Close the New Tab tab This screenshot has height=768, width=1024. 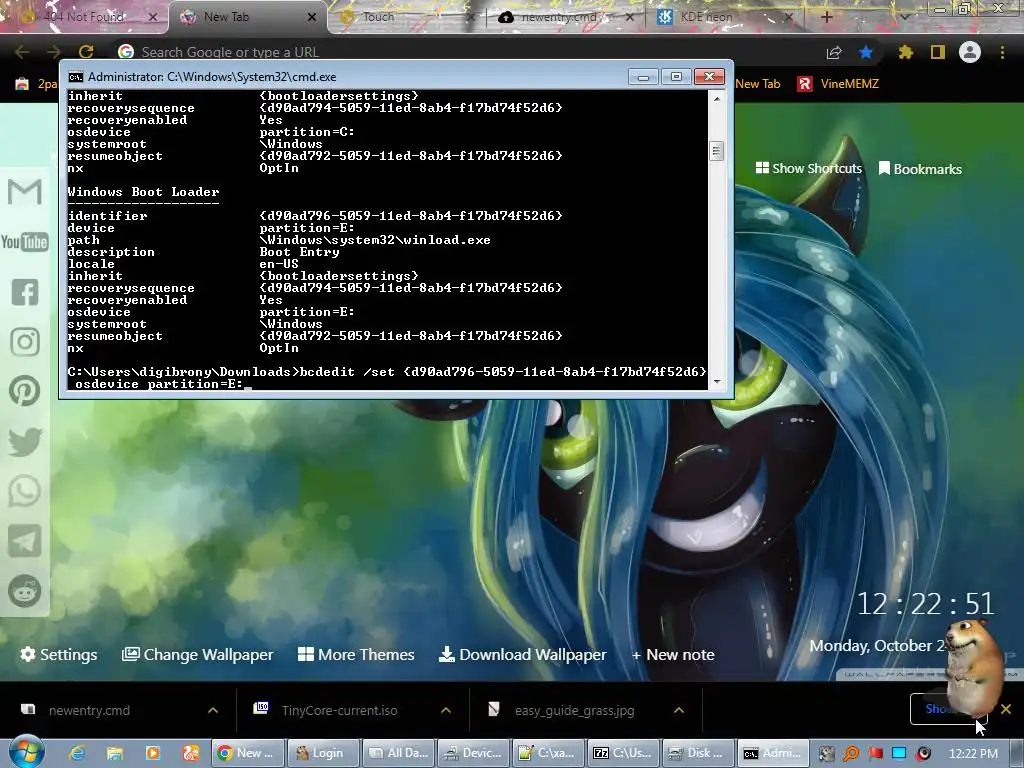click(312, 17)
